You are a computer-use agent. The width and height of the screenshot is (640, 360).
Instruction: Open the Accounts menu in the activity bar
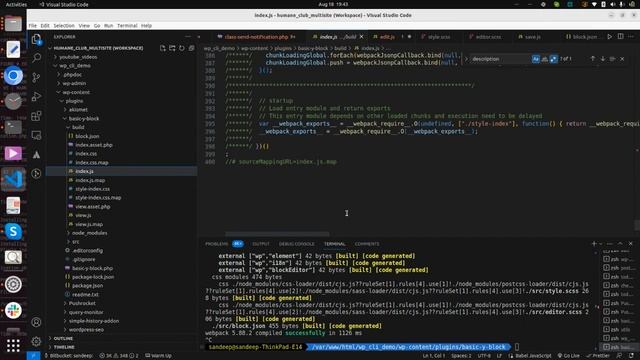click(x=36, y=322)
